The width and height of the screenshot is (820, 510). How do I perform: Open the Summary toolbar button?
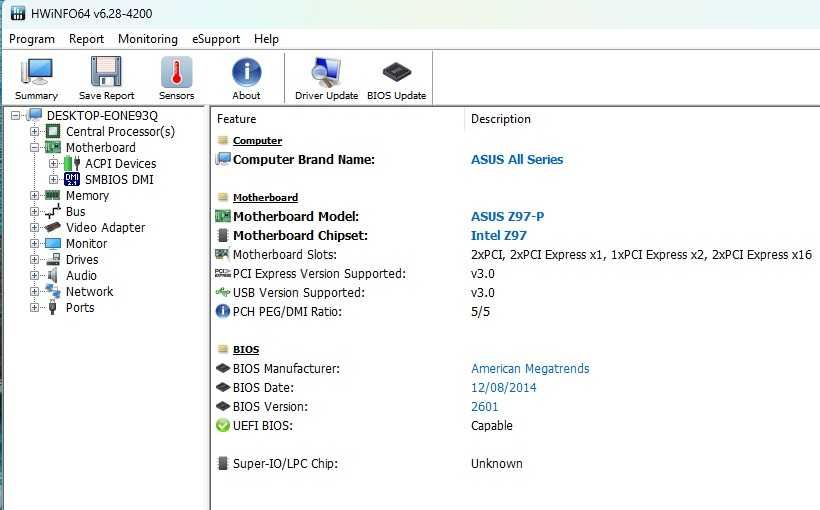[x=36, y=79]
